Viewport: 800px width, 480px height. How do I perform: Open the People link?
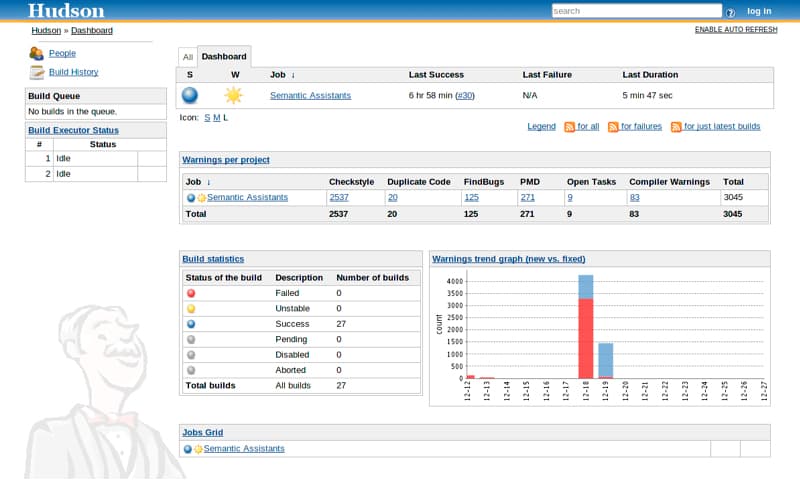[62, 53]
